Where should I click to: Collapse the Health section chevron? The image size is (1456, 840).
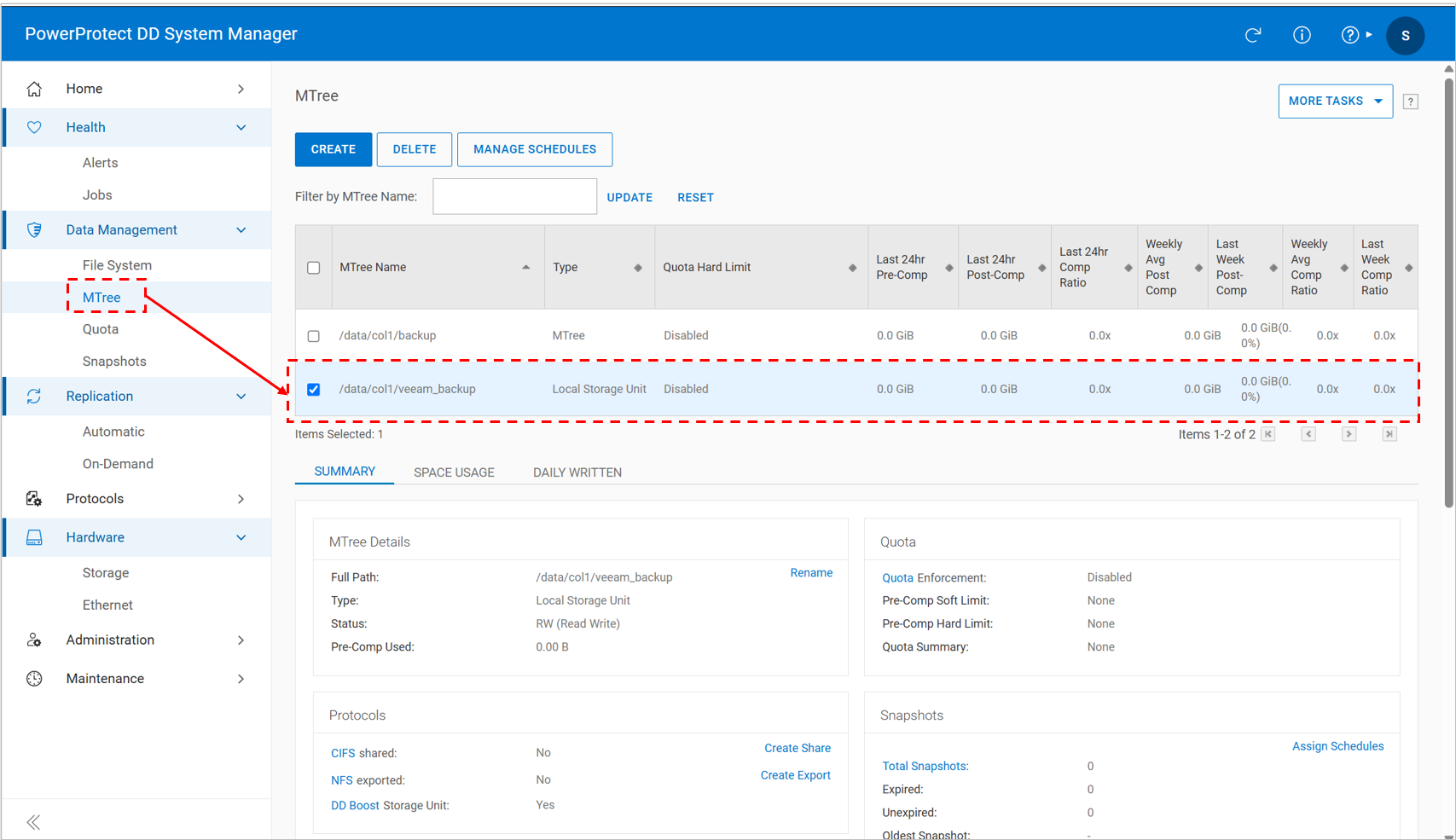(241, 127)
